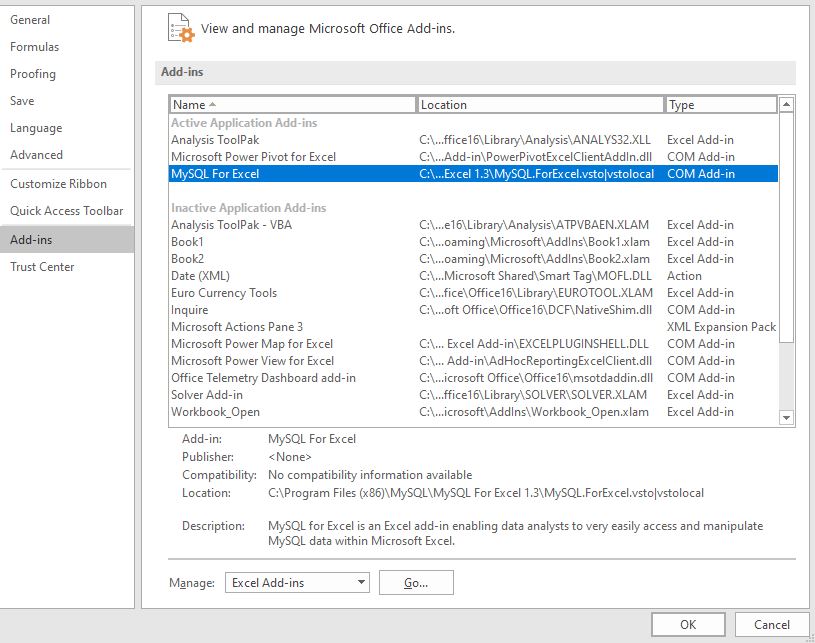815x643 pixels.
Task: Click the Workbook_Open.xlam location path
Action: pyautogui.click(x=534, y=412)
